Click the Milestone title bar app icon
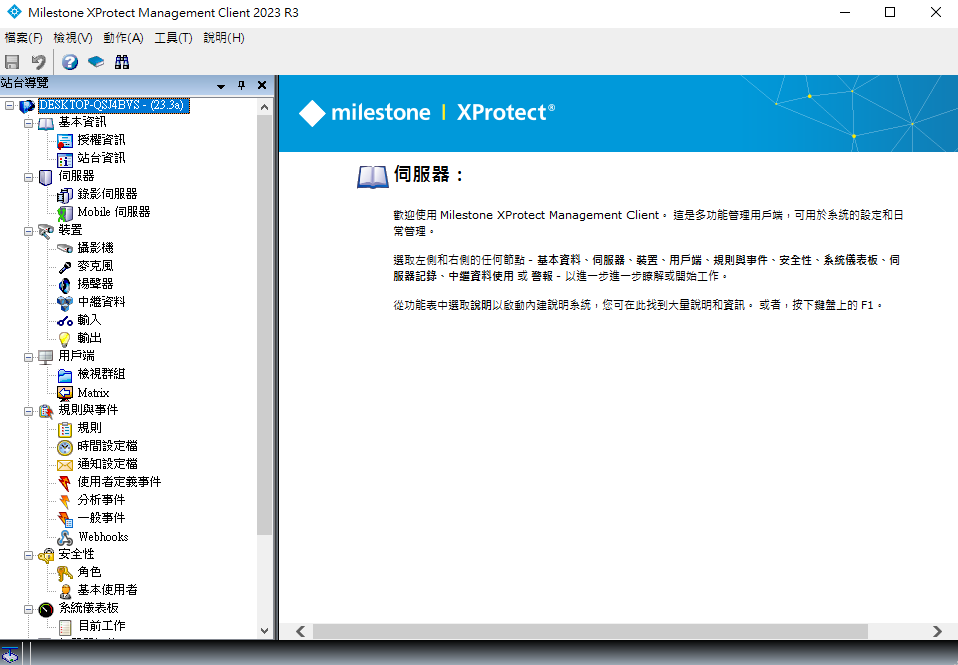Viewport: 958px width, 665px height. point(14,12)
